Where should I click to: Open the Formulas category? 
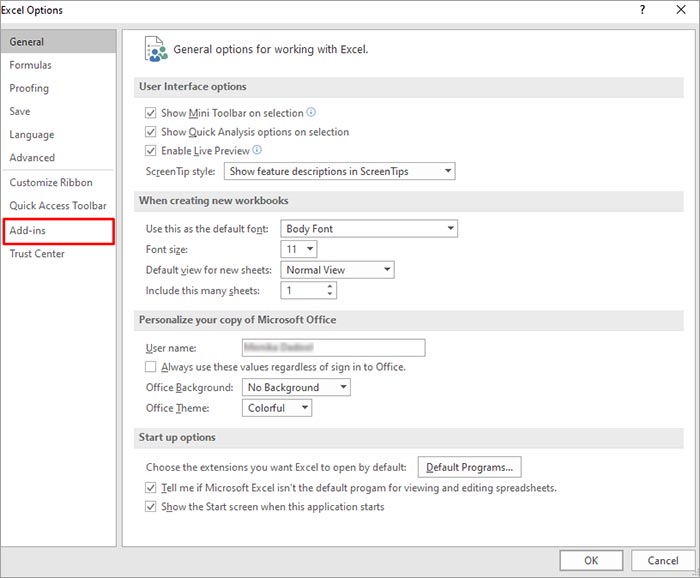(58, 65)
